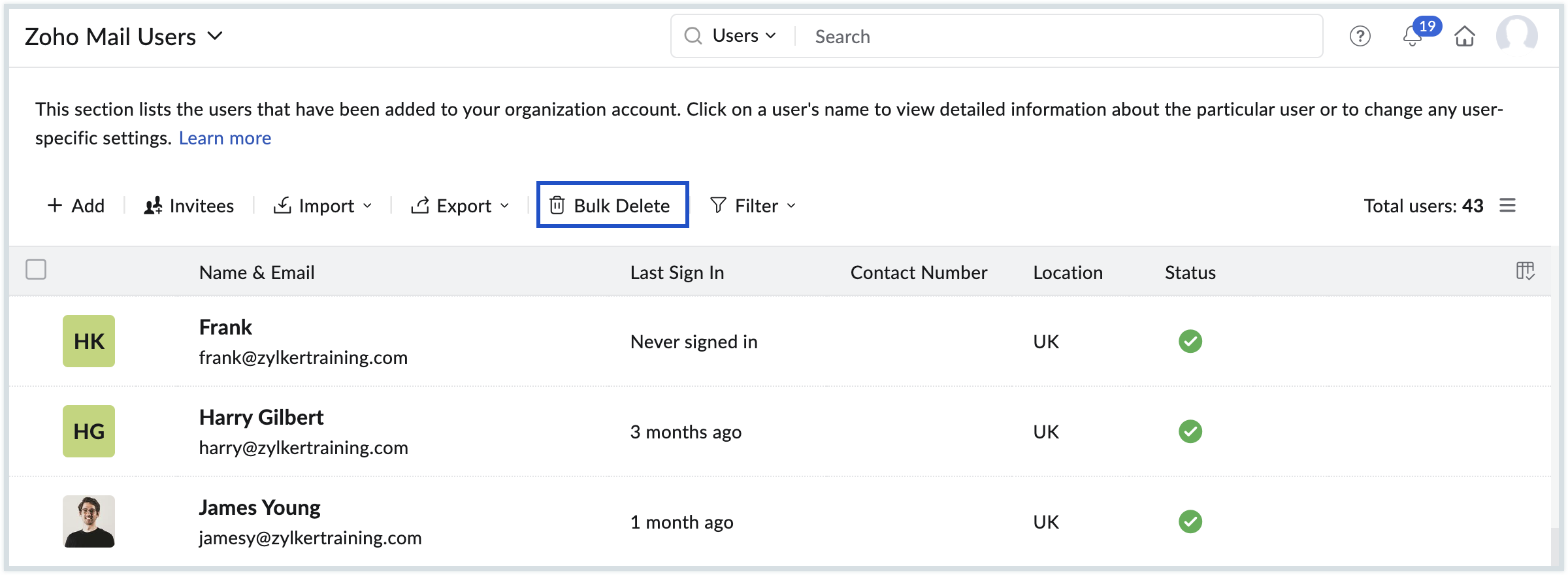1568x575 pixels.
Task: Open the Users search scope dropdown
Action: [744, 36]
